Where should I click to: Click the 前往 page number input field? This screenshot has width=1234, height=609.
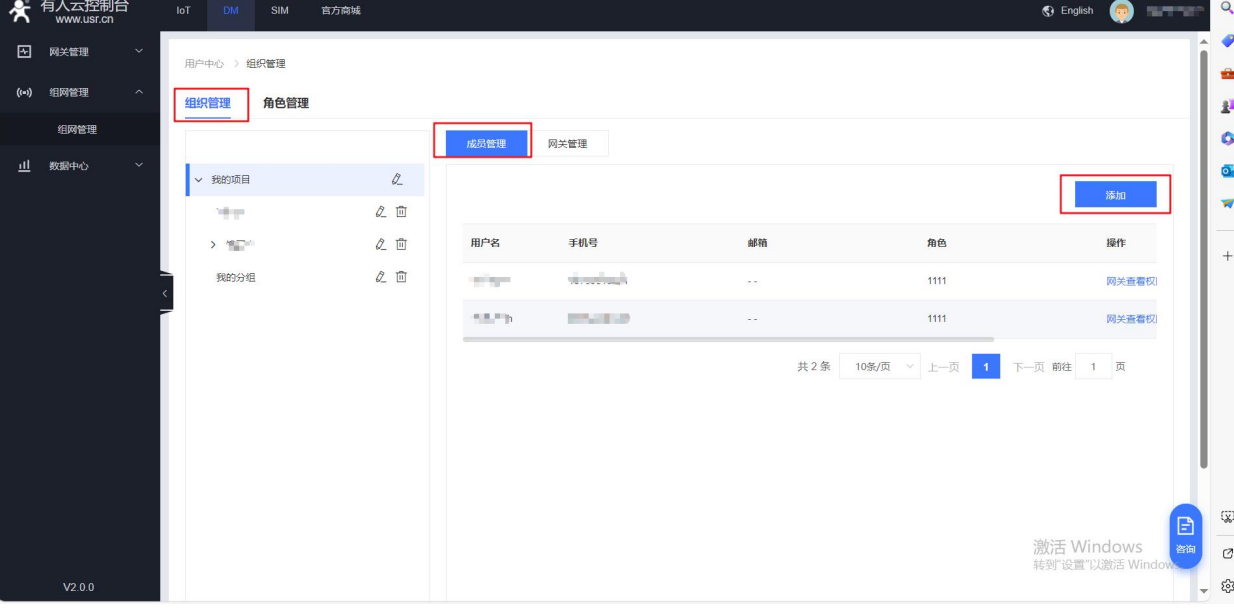pos(1093,367)
